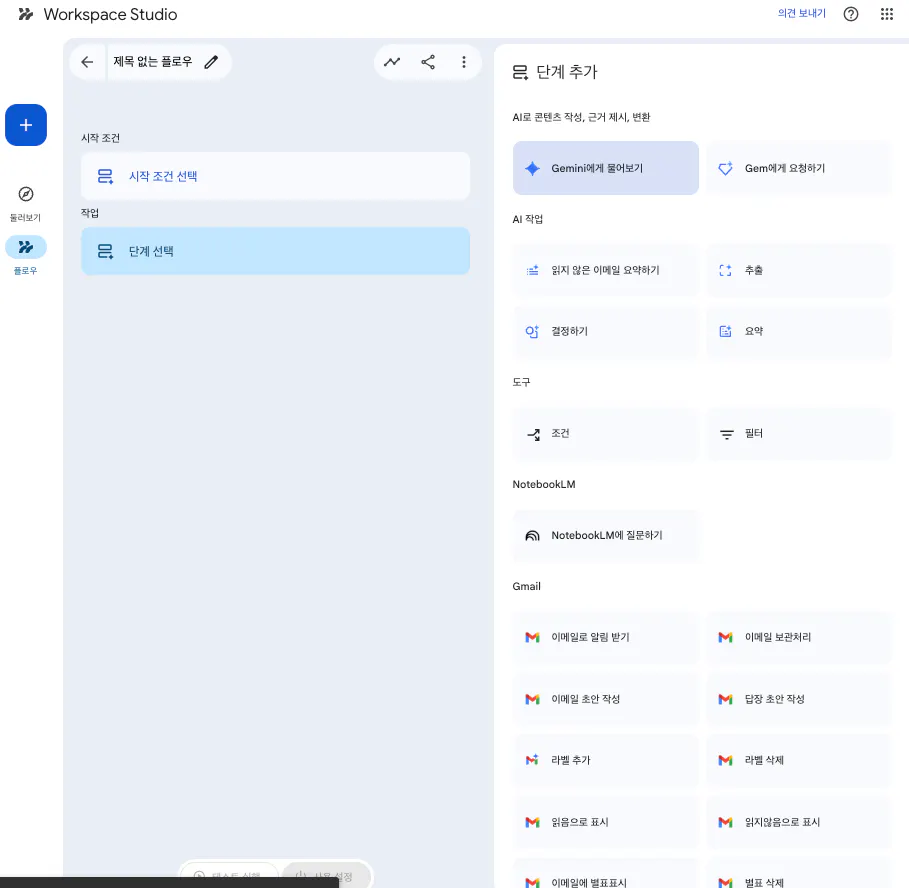The image size is (909, 888).
Task: Add Gmail 별표 삭제 step
Action: click(799, 874)
